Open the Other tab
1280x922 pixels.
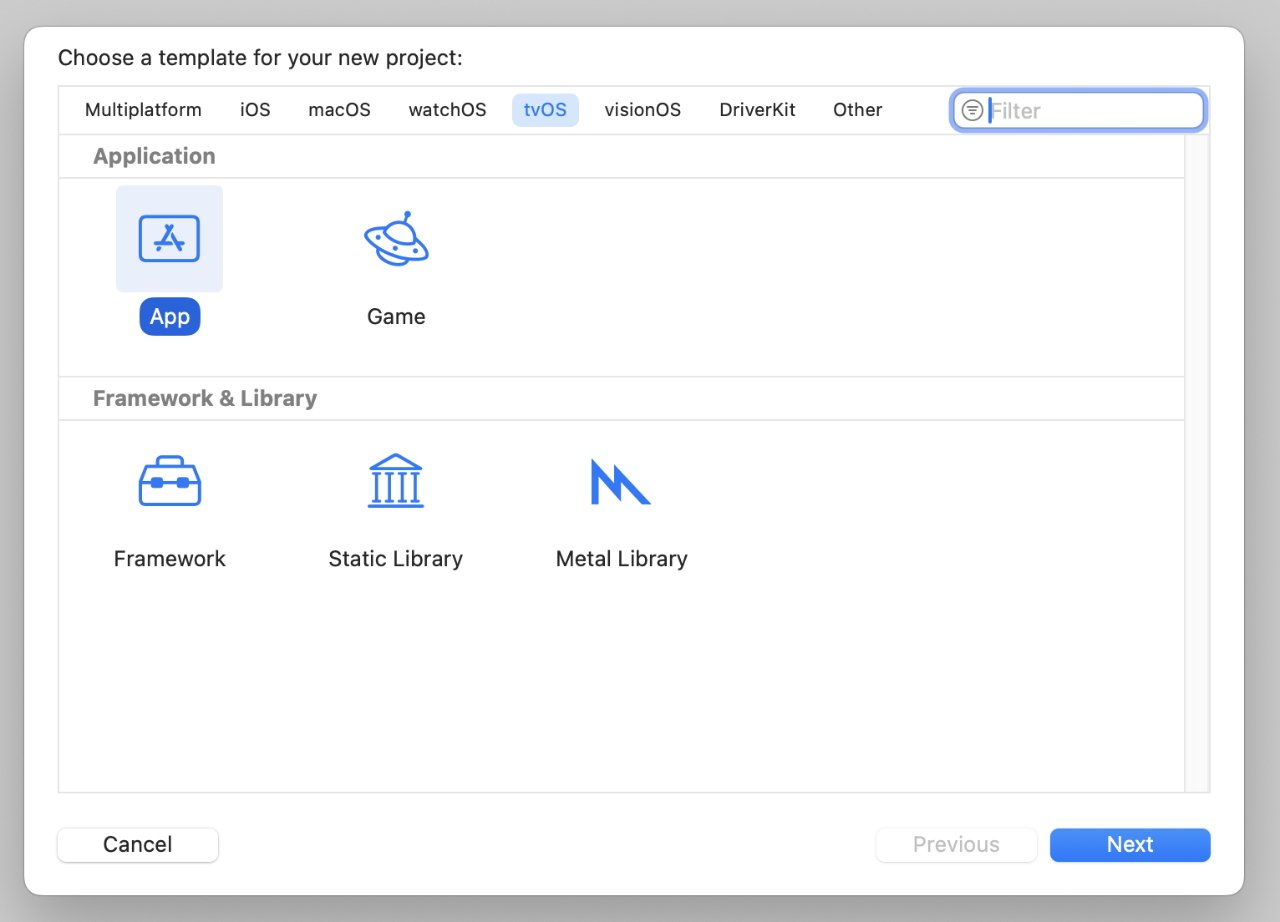(x=857, y=110)
